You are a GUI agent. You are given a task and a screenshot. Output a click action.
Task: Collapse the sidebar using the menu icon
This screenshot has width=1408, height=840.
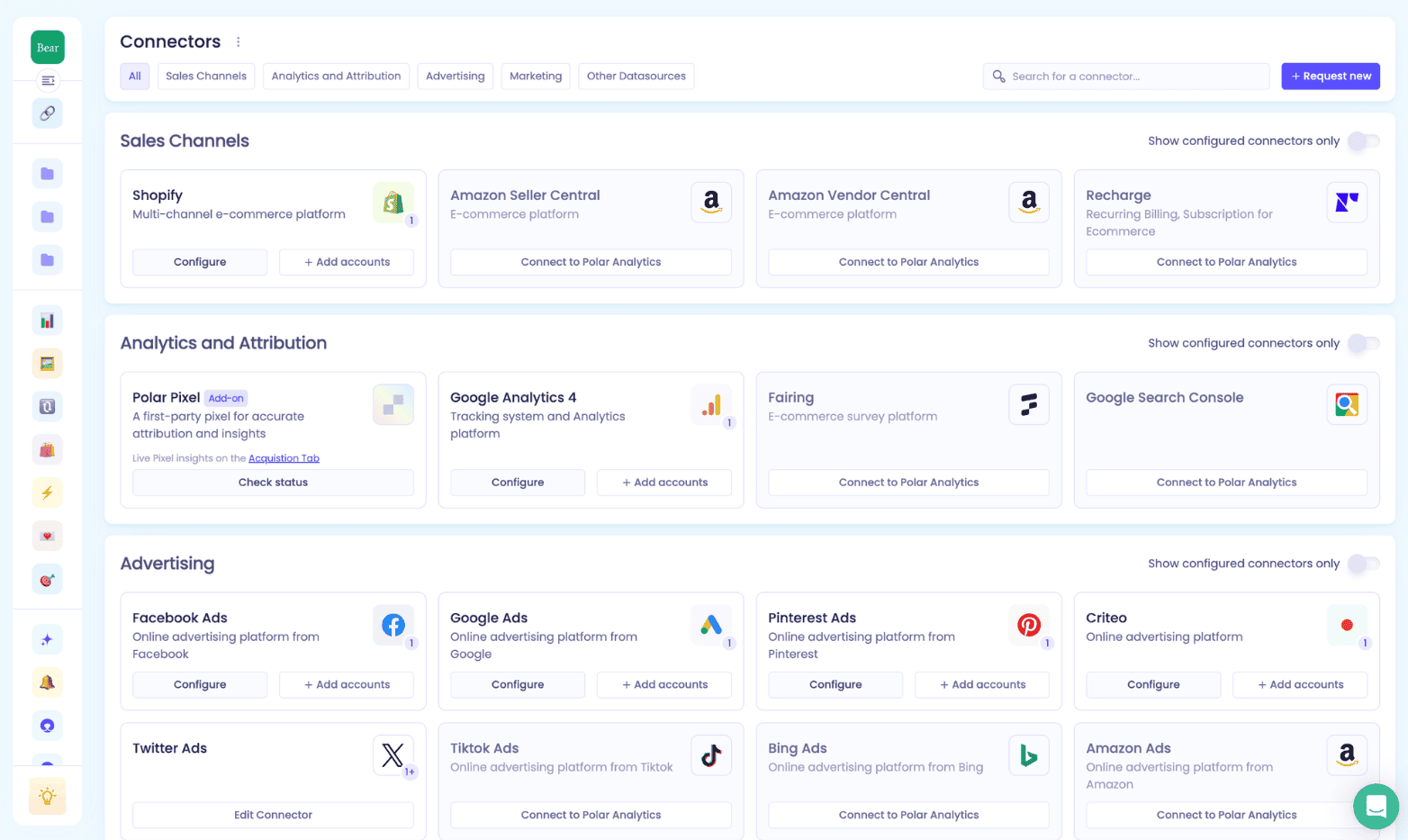pos(48,81)
